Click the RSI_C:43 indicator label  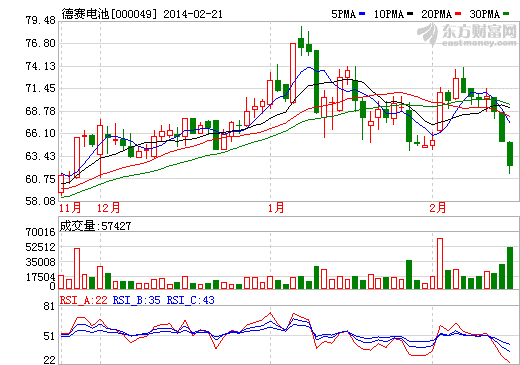click(x=191, y=300)
